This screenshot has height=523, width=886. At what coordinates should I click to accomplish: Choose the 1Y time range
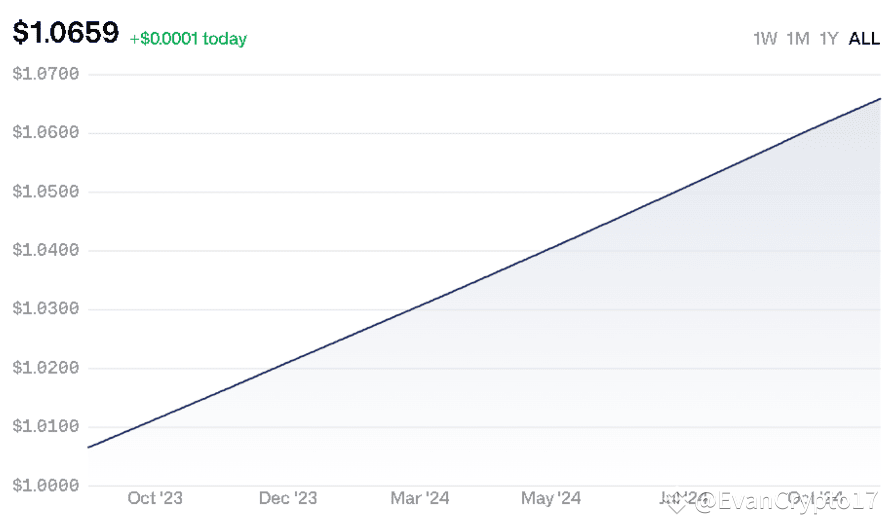point(828,39)
